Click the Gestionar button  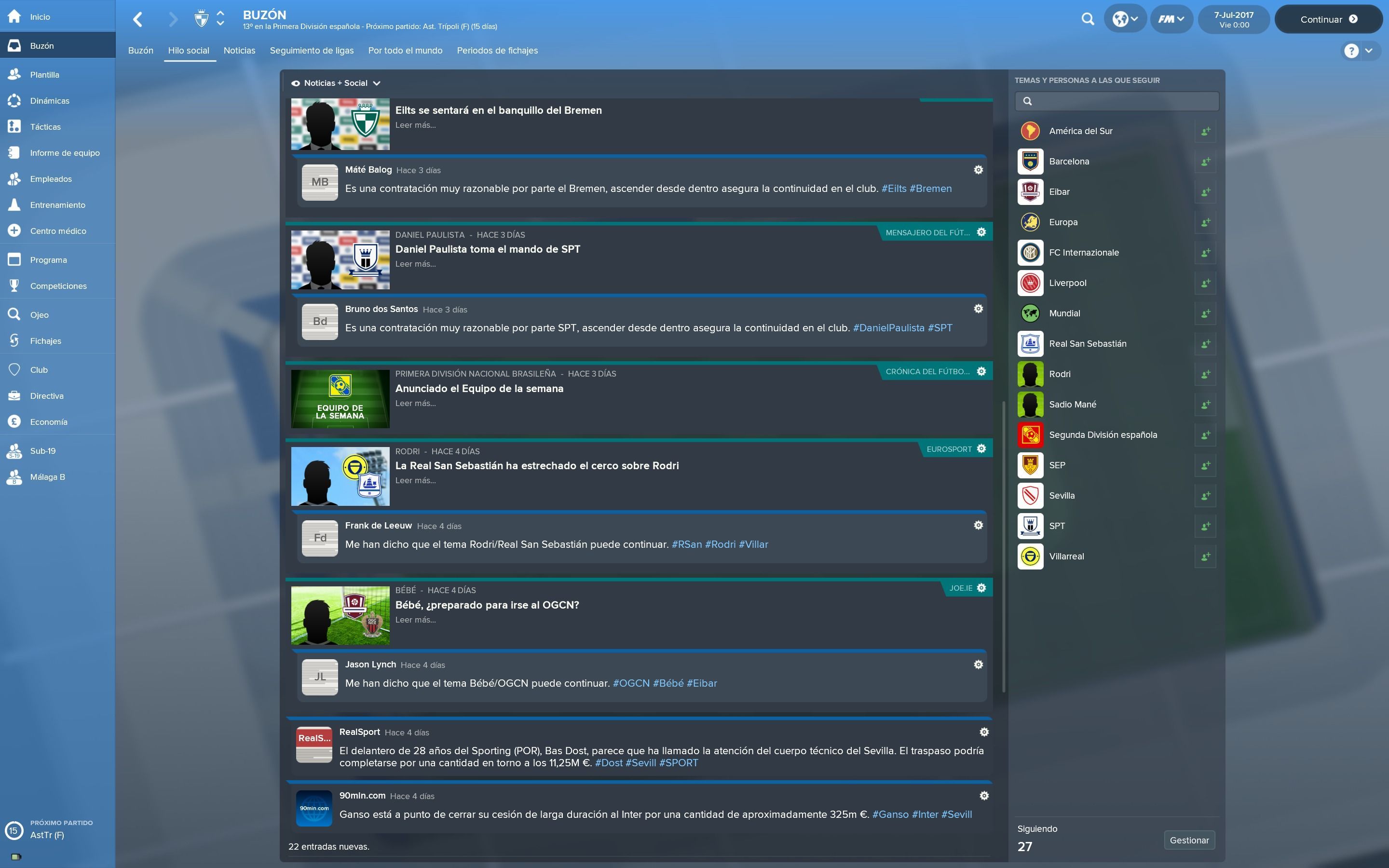1189,840
